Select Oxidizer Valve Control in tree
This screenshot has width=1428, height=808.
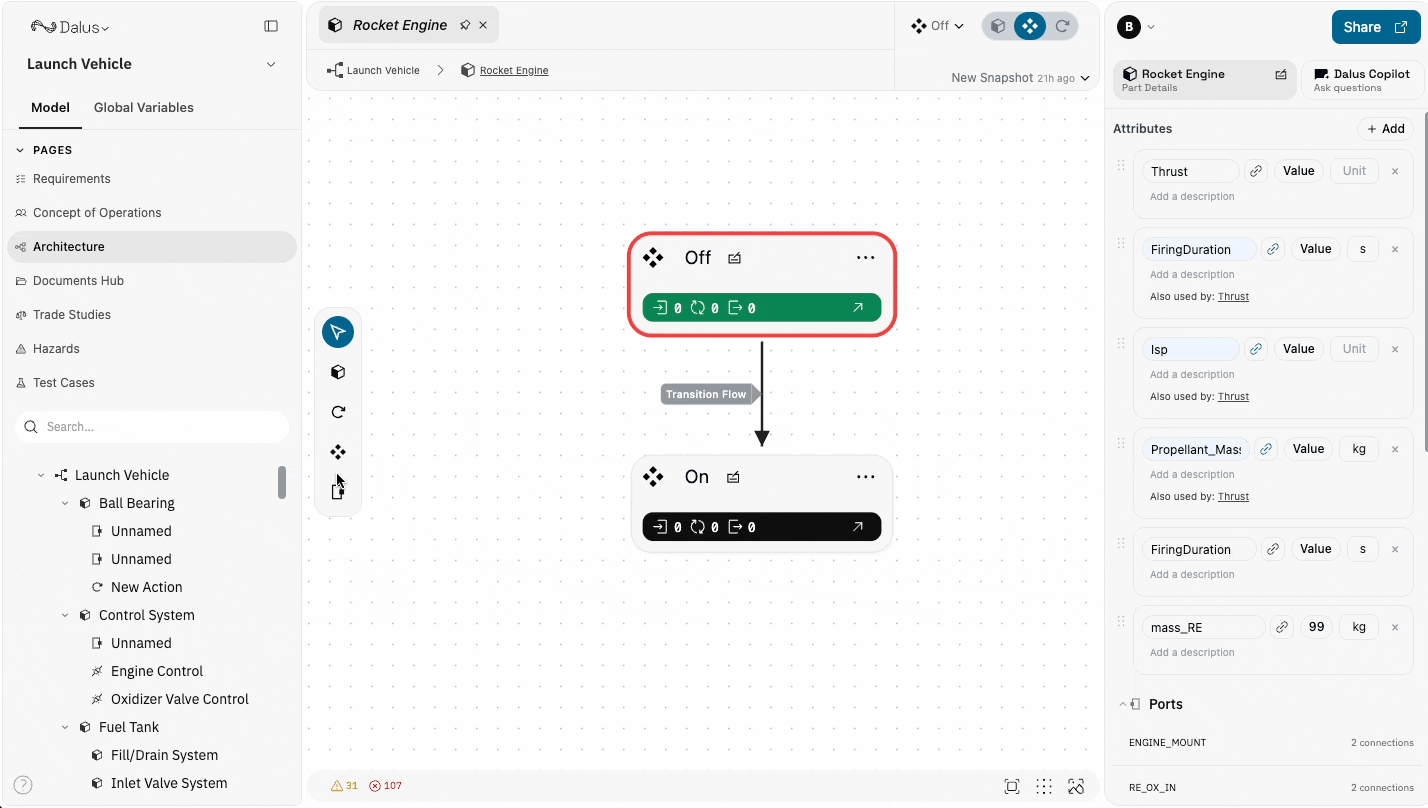180,699
